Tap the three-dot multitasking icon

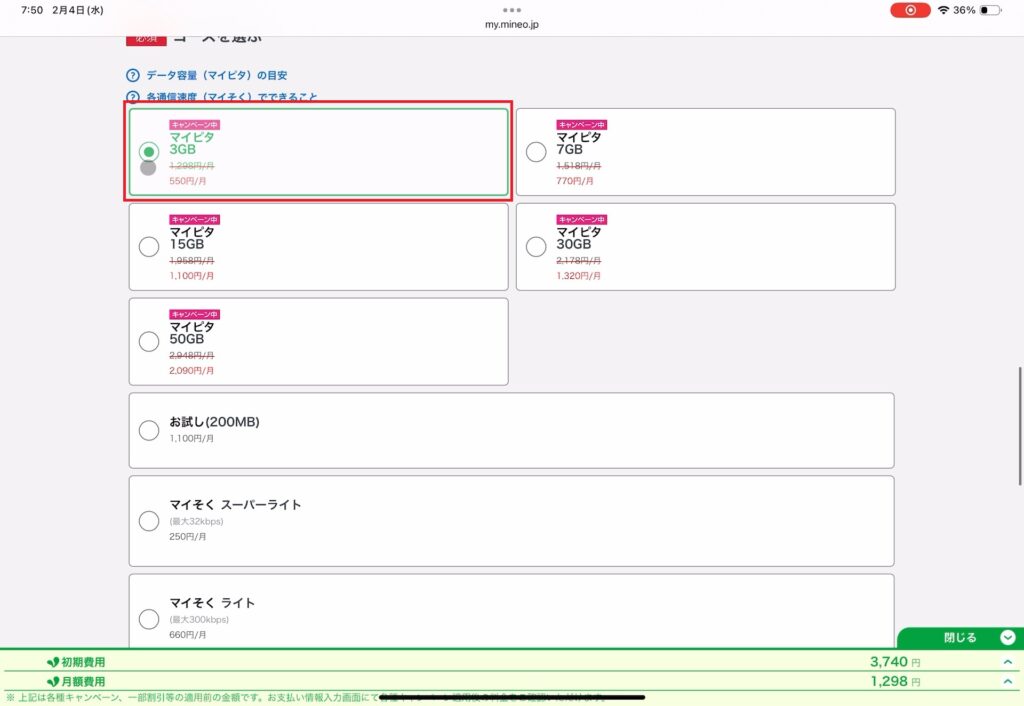512,10
